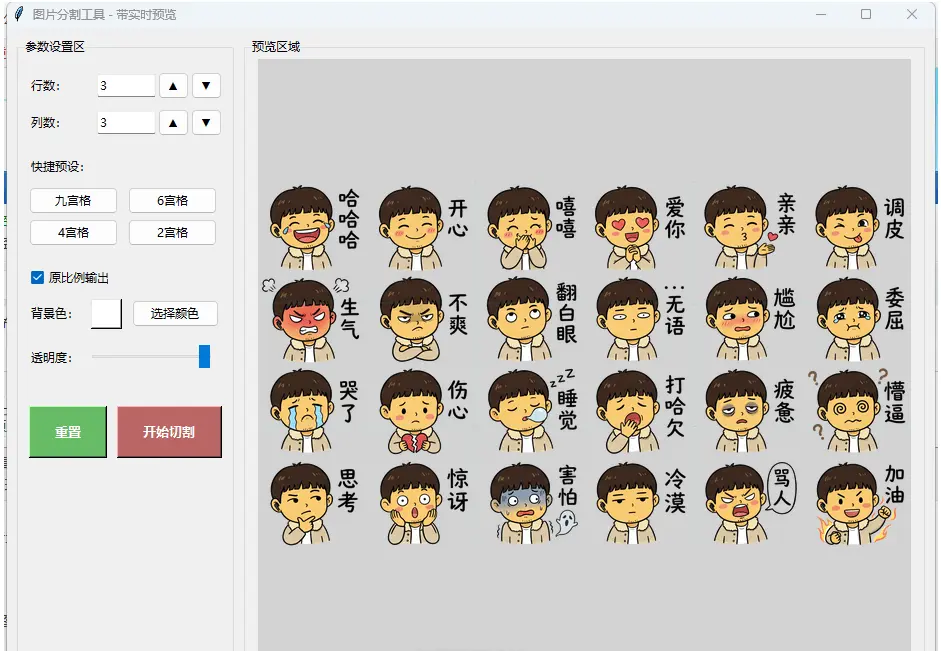The width and height of the screenshot is (941, 651).
Task: Select the 6宫格 preset
Action: (172, 200)
